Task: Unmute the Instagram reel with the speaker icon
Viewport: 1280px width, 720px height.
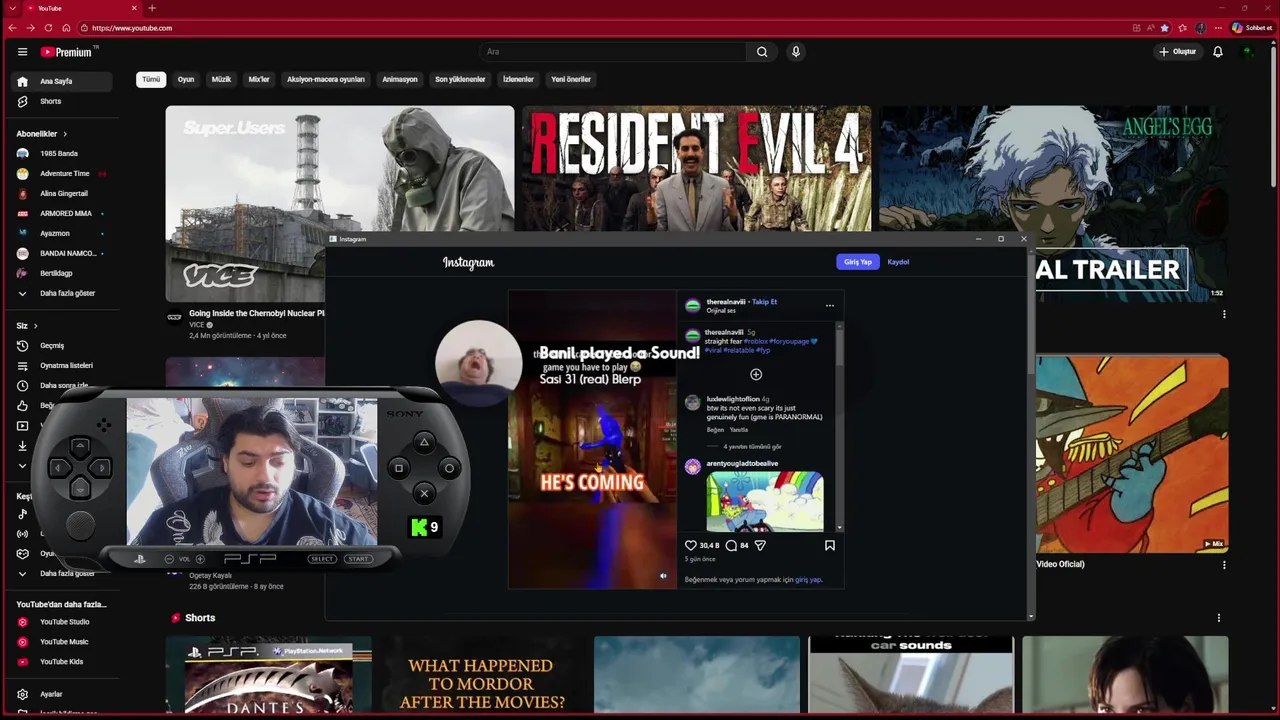Action: [x=663, y=575]
